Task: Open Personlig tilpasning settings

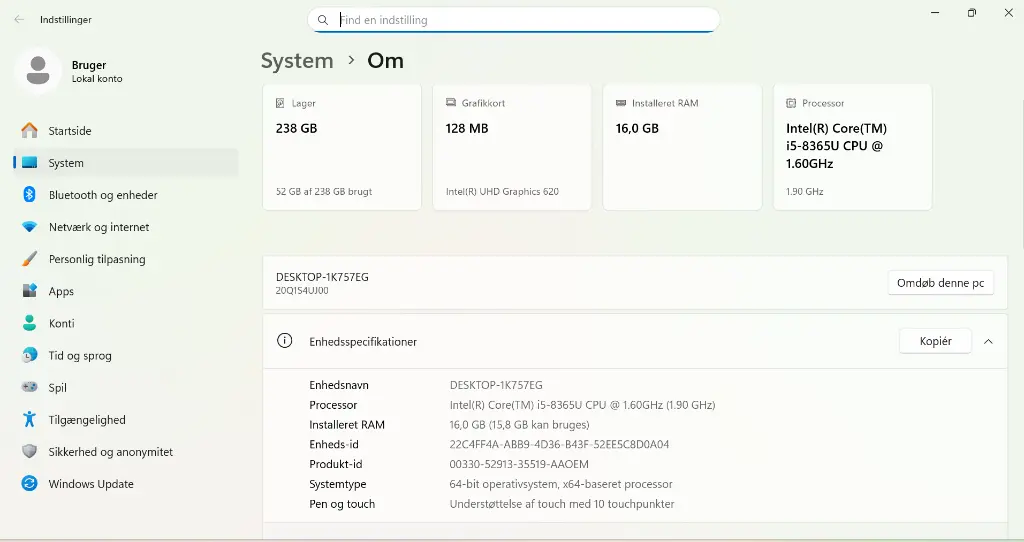Action: click(97, 259)
